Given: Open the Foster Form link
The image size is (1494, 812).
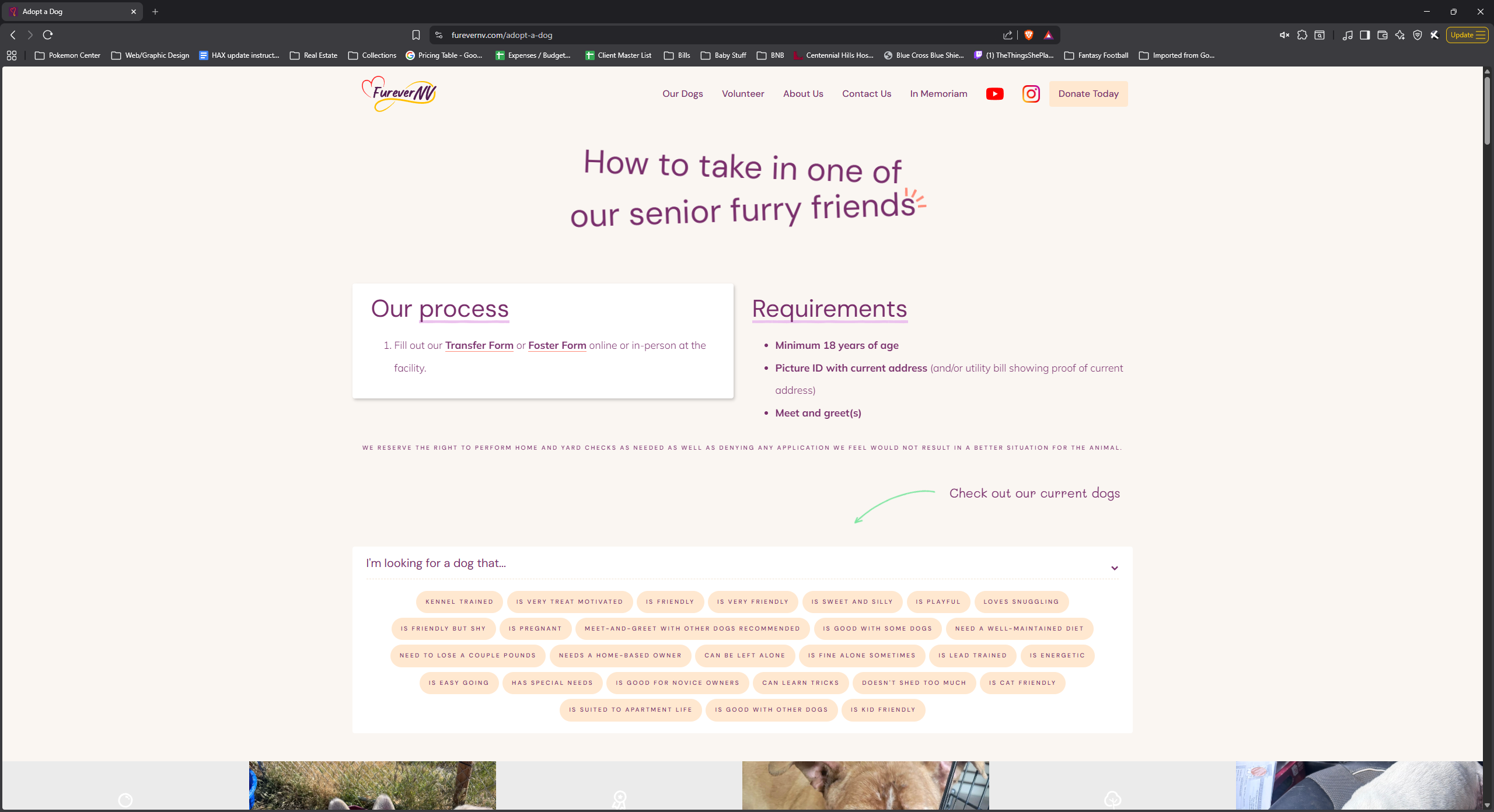Looking at the screenshot, I should click(x=557, y=345).
